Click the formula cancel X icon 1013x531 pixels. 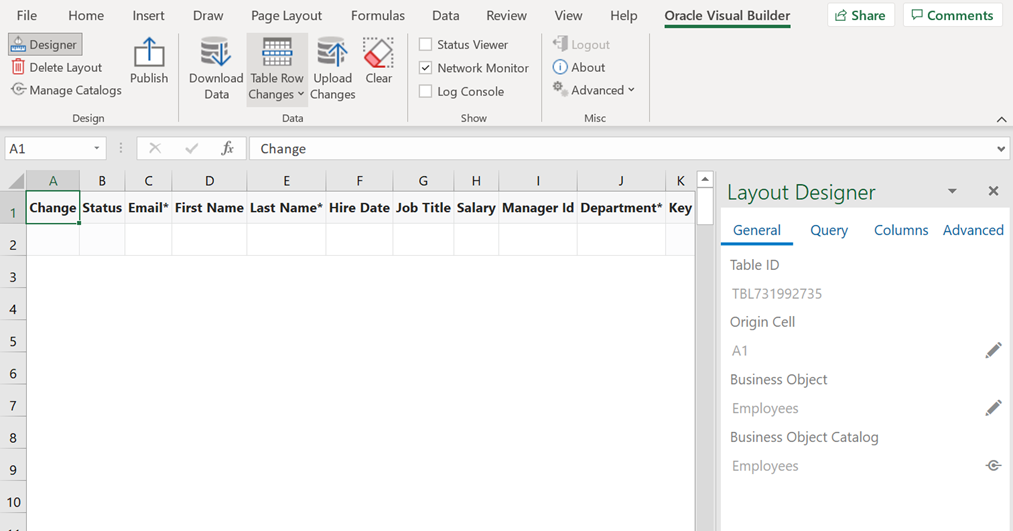tap(155, 149)
